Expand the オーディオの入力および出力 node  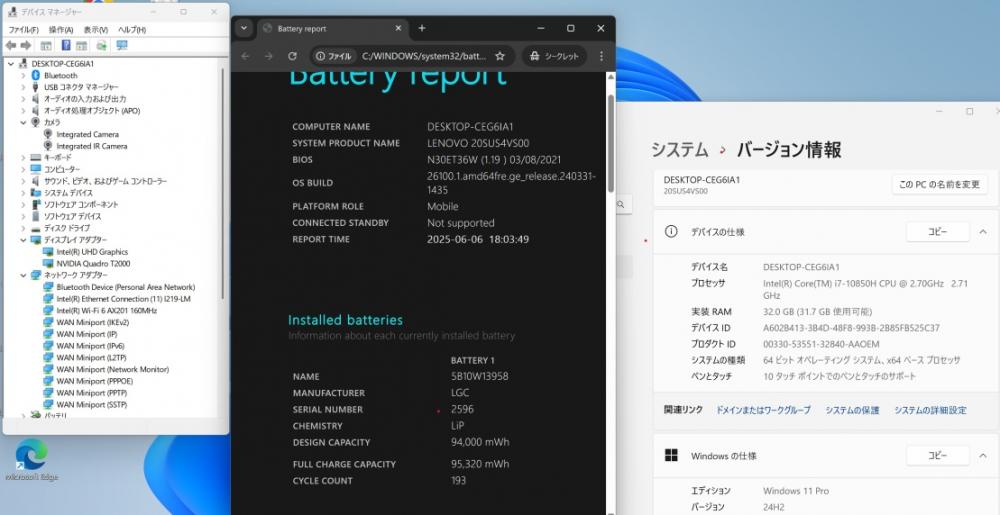[x=24, y=99]
